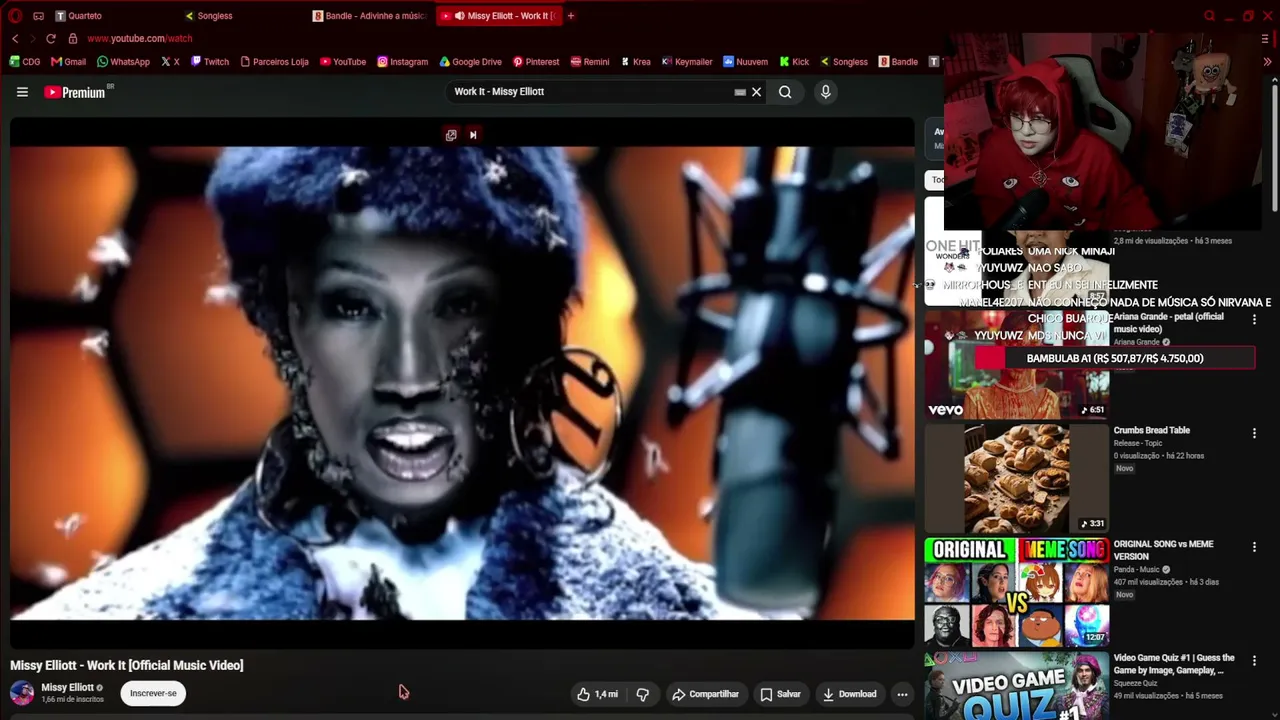Like the Missy Elliott video
Image resolution: width=1280 pixels, height=720 pixels.
(597, 694)
